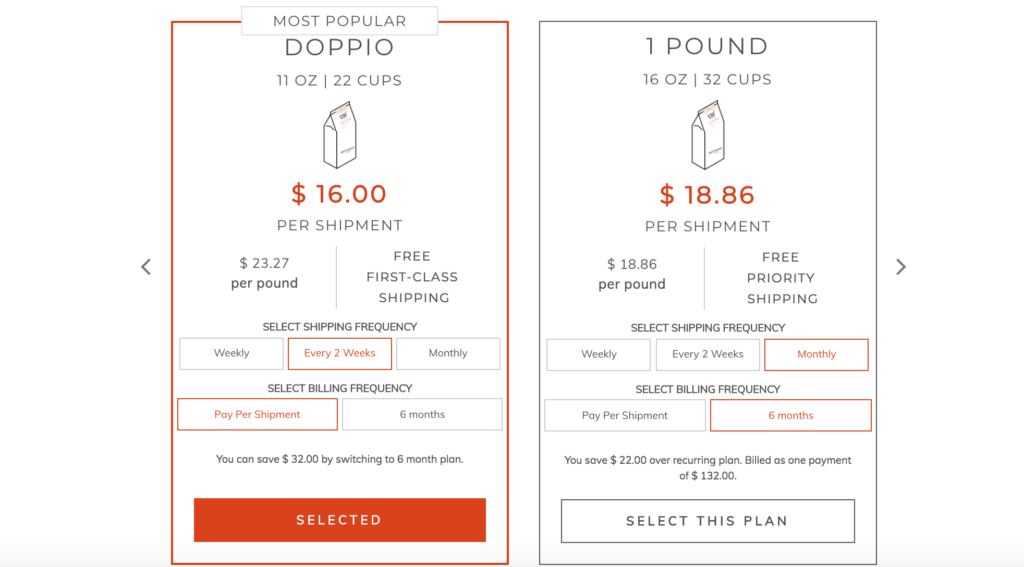1024x567 pixels.
Task: Select Weekly shipping for Doppio plan
Action: pos(231,353)
